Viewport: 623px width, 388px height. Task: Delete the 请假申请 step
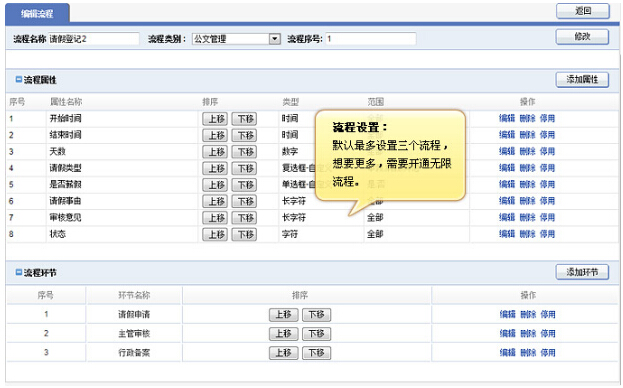[528, 314]
